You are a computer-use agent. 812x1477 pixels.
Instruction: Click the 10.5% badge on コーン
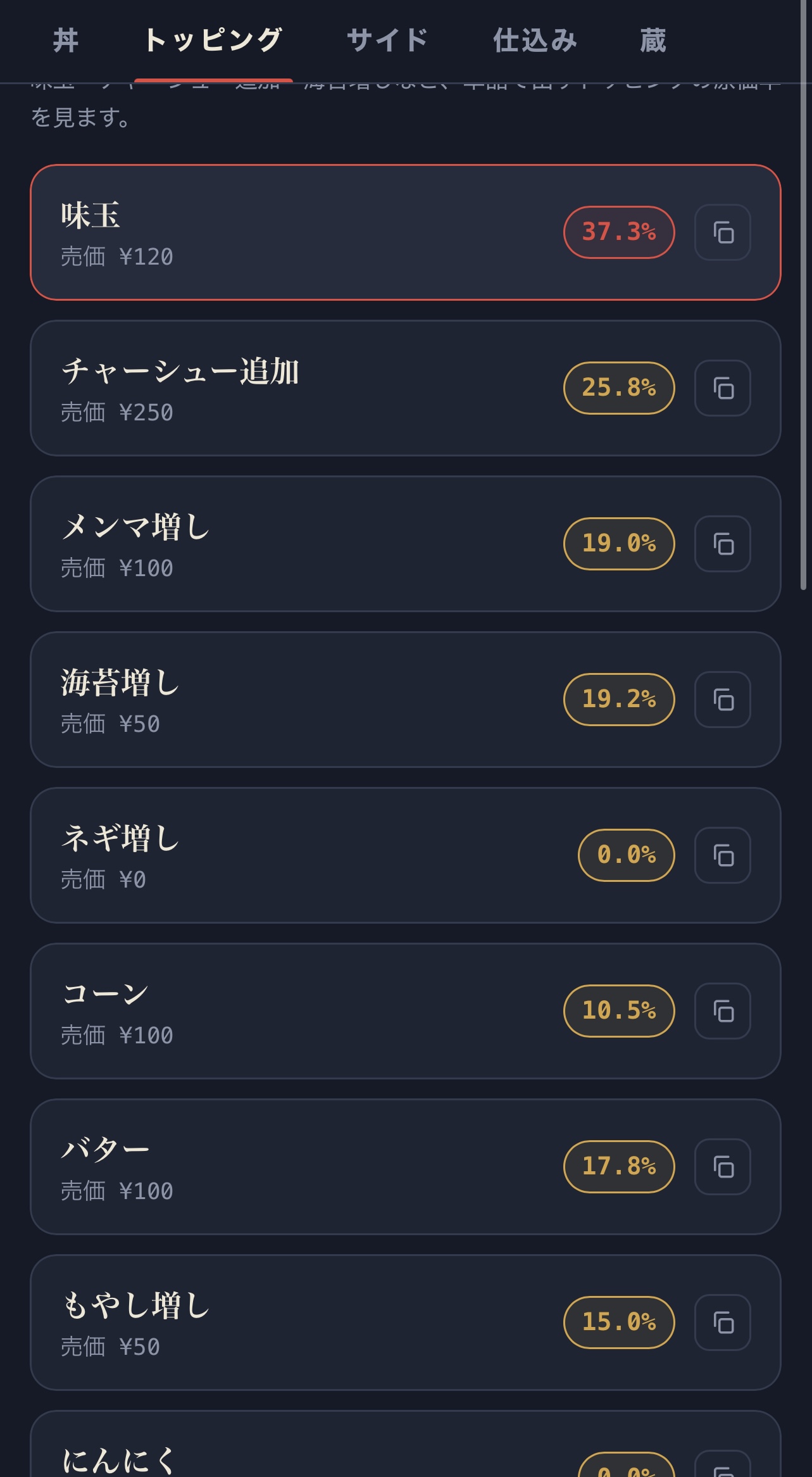(x=619, y=1011)
